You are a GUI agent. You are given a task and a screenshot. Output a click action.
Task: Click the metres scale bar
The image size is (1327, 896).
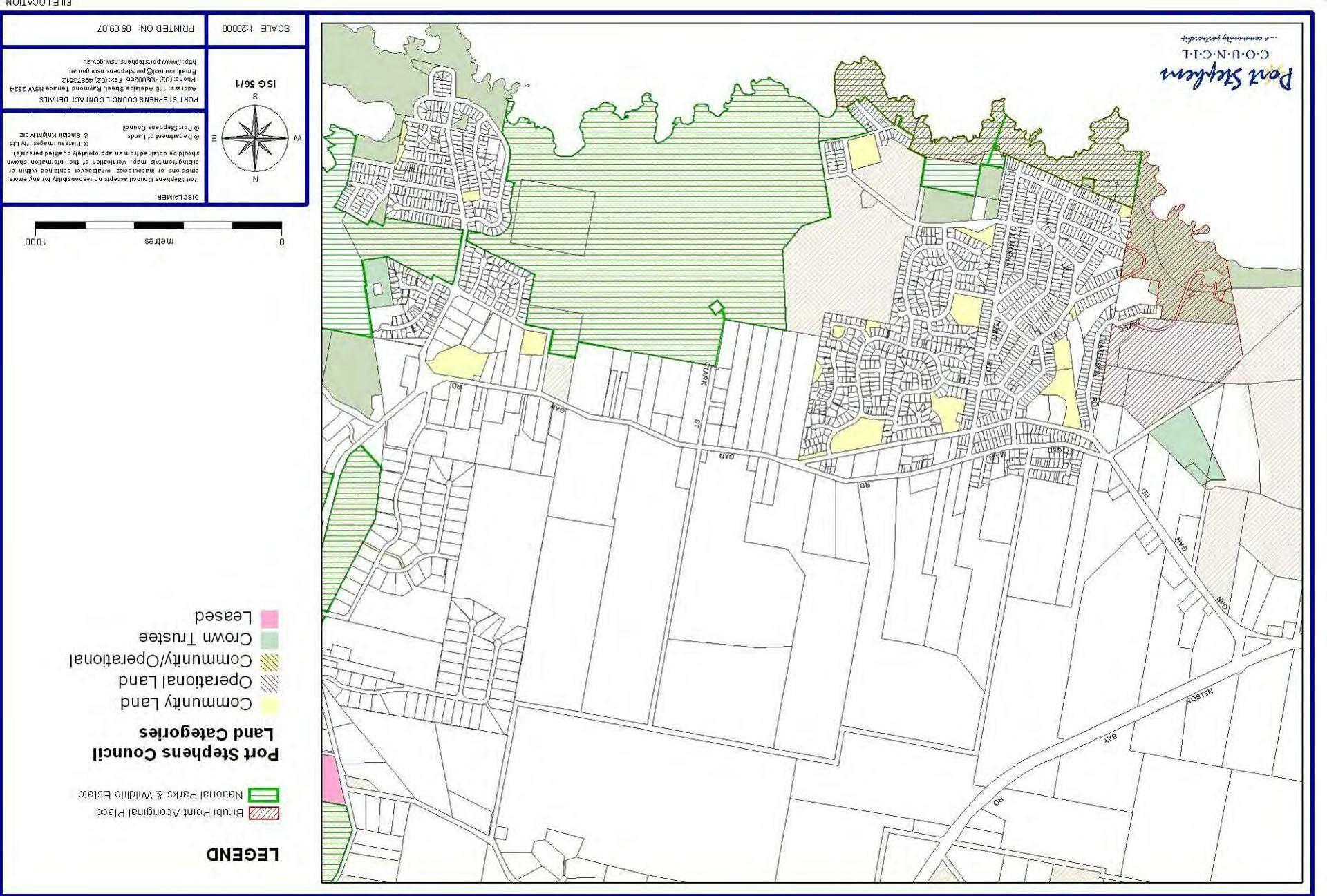tap(158, 225)
